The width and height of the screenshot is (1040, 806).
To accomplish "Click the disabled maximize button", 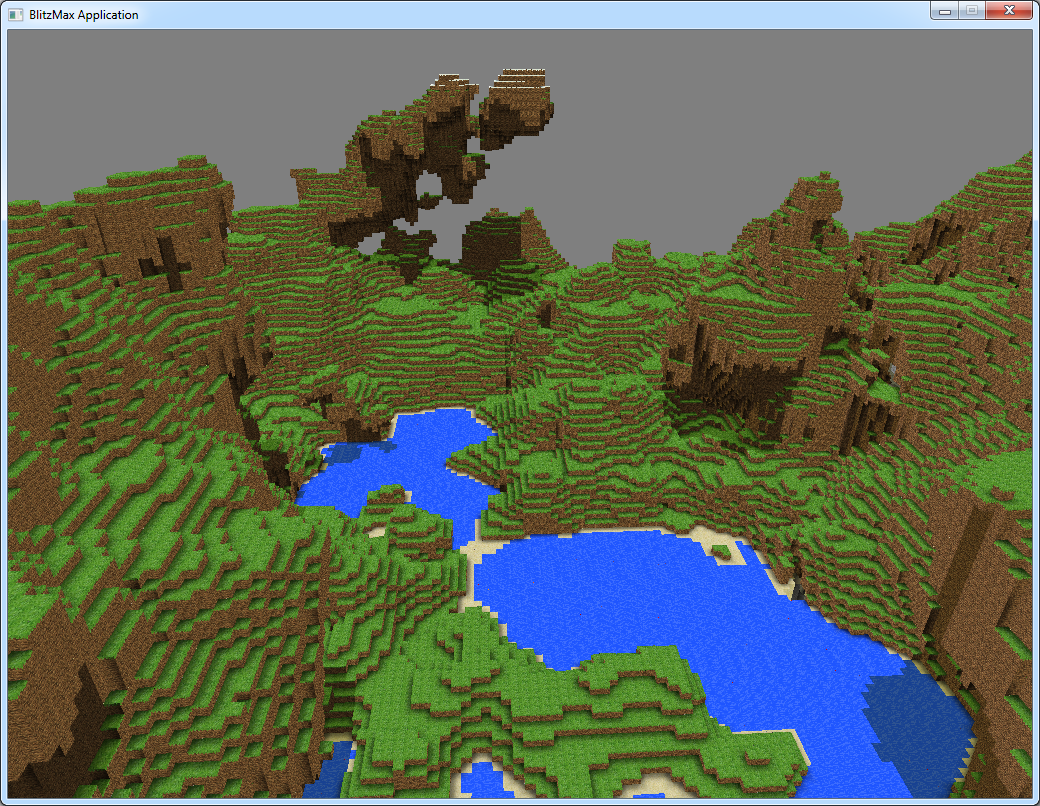I will (x=972, y=11).
